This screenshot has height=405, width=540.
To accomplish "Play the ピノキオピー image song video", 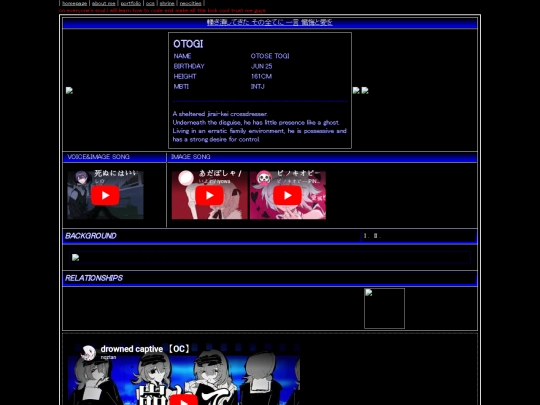I will [x=288, y=195].
